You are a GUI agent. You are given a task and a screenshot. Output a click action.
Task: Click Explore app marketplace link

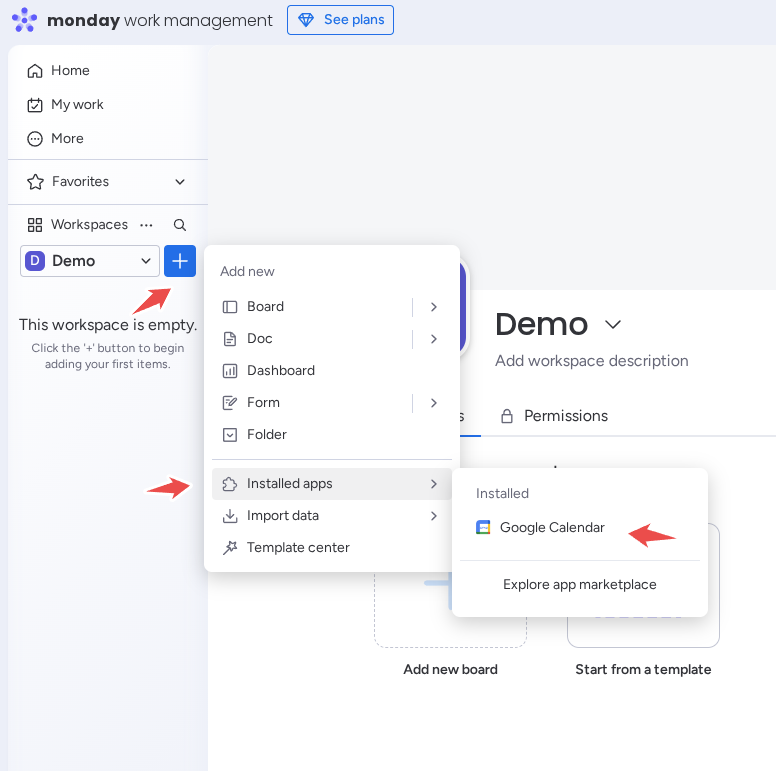(x=580, y=584)
